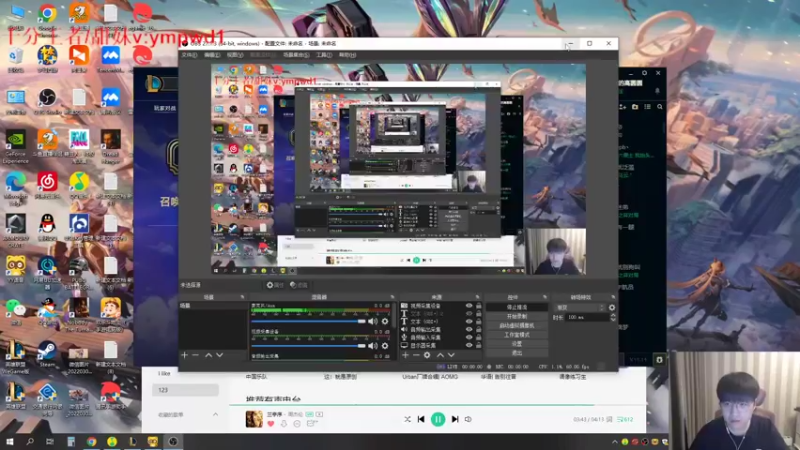Open QQ penguin desktop icon
The width and height of the screenshot is (800, 450).
(x=47, y=224)
